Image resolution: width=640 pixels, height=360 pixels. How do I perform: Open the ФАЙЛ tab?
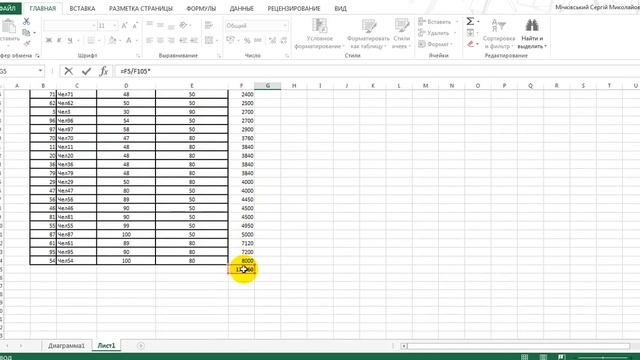point(8,8)
